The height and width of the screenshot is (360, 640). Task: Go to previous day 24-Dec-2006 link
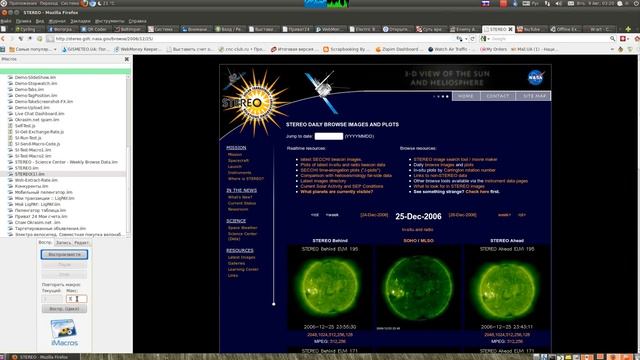374,215
